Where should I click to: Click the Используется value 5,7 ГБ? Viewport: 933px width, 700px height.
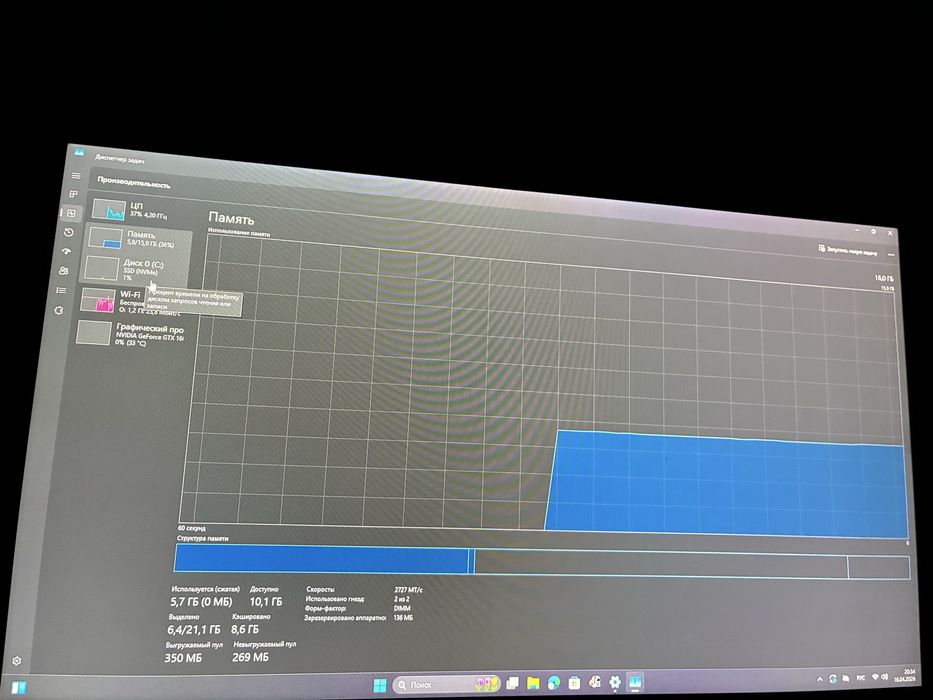pos(201,602)
